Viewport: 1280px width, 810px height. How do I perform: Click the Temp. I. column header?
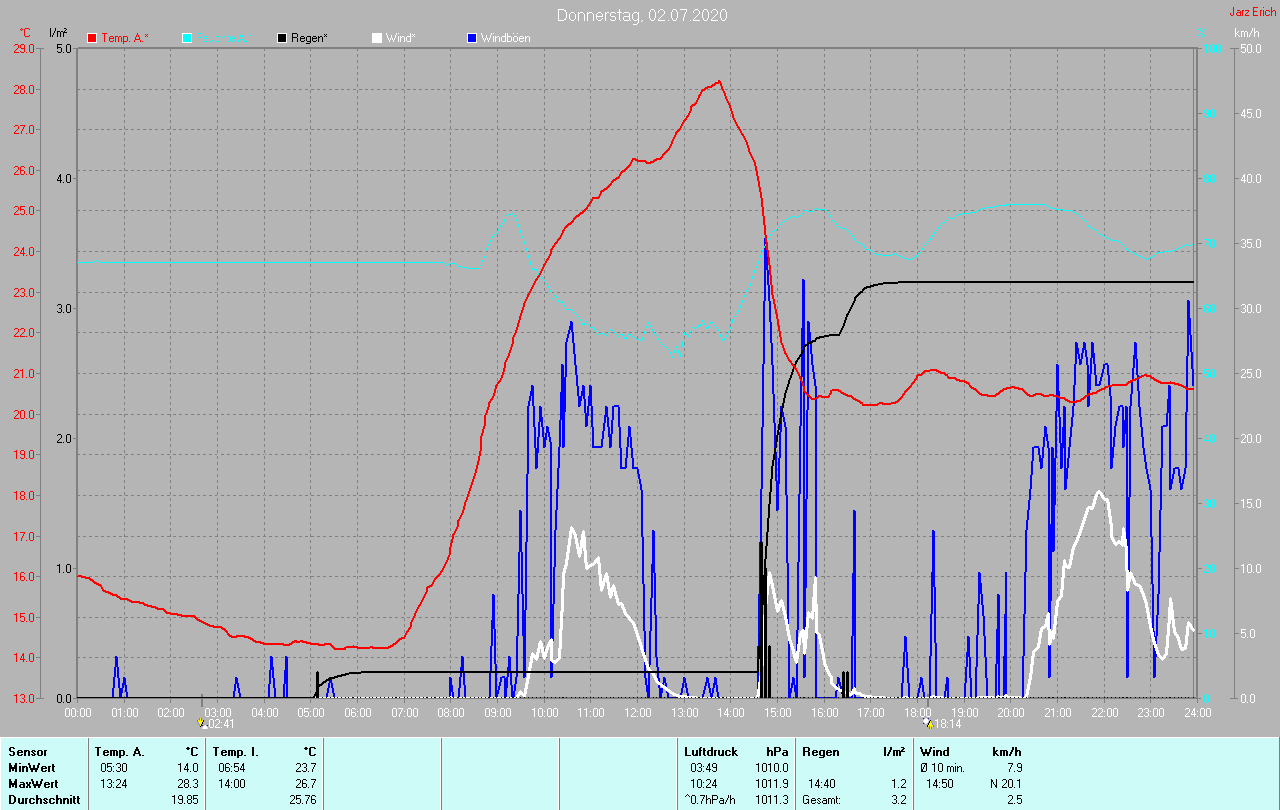click(235, 752)
